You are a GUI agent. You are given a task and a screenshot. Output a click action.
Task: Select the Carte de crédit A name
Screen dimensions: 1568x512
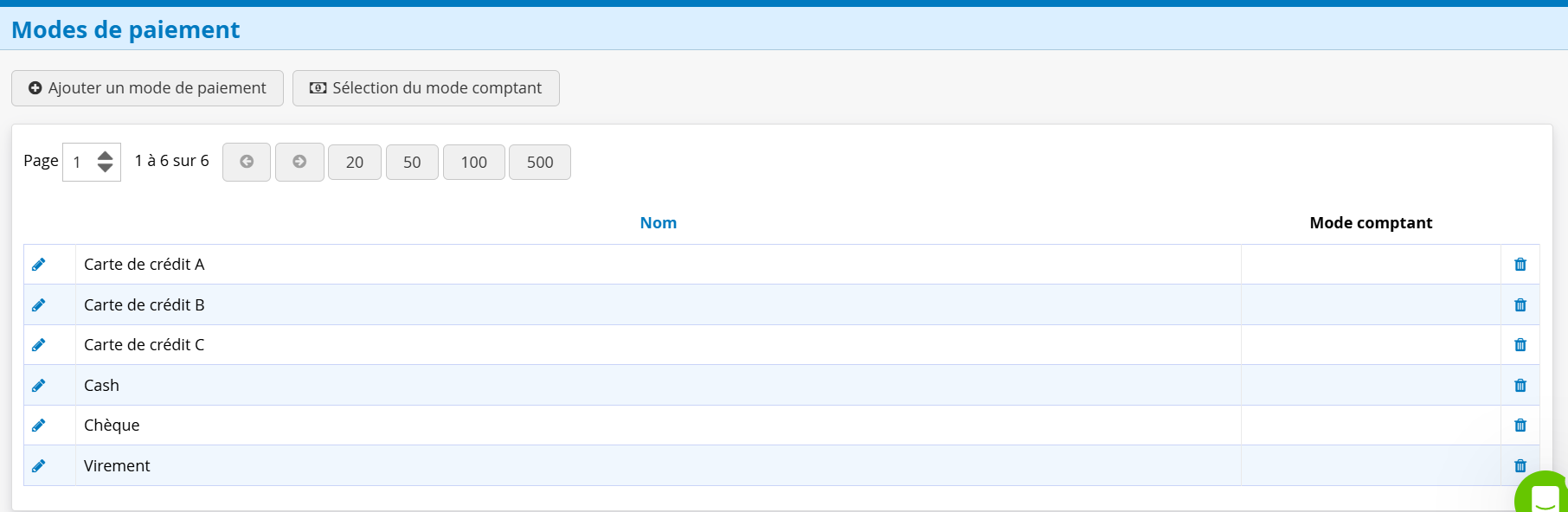(145, 265)
